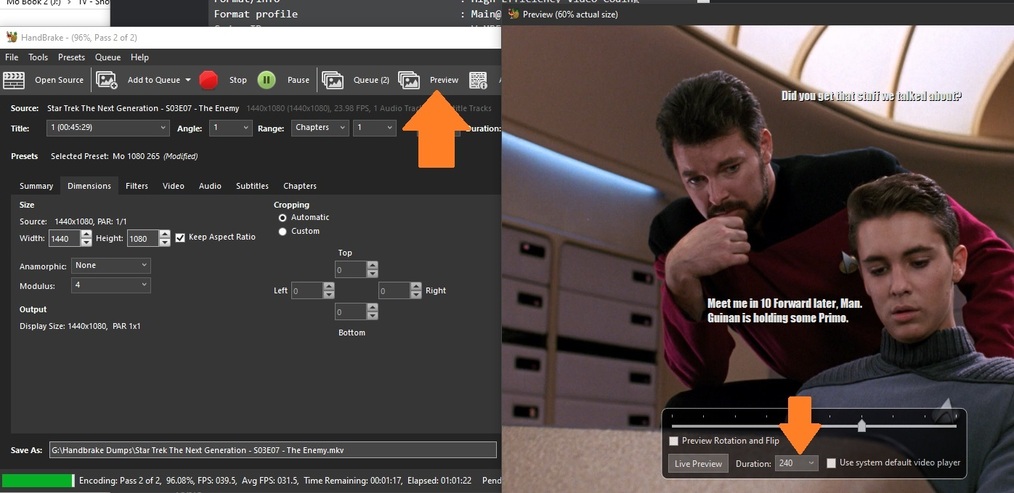Click the green encoding progress bar
This screenshot has width=1014, height=493.
[38, 481]
